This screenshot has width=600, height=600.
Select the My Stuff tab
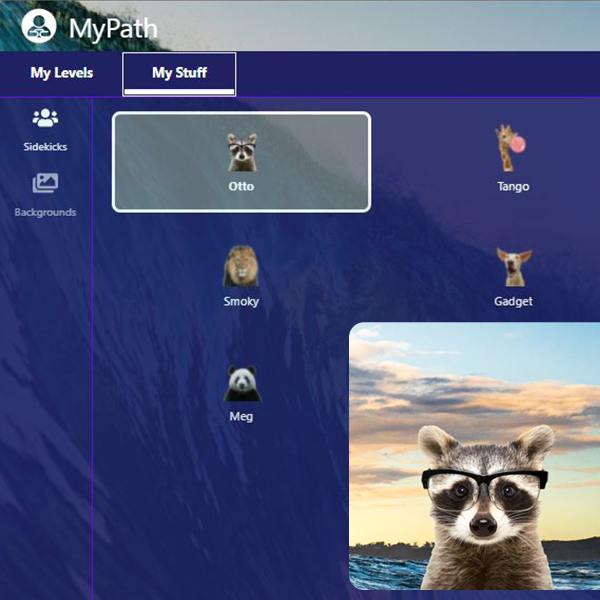179,73
